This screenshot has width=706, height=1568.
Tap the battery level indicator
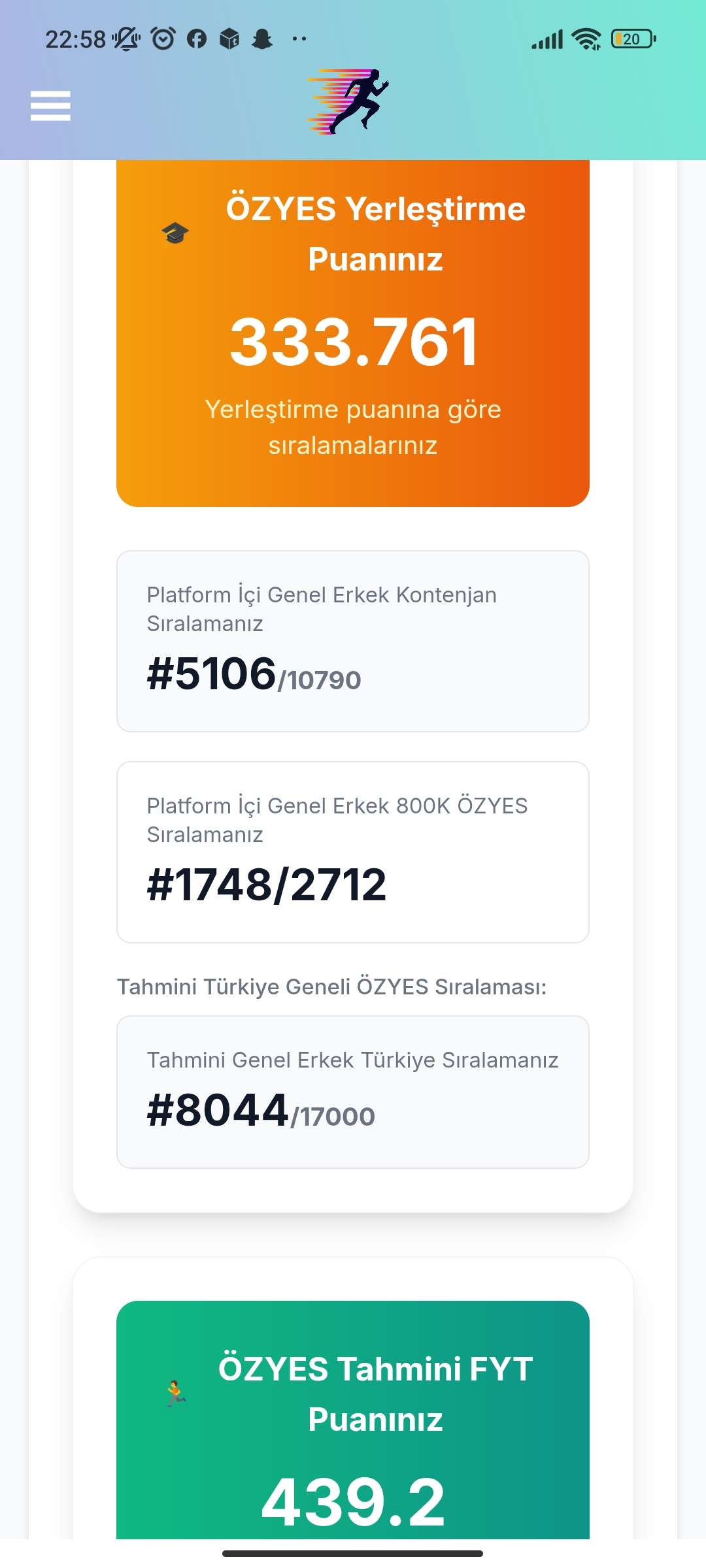[633, 39]
